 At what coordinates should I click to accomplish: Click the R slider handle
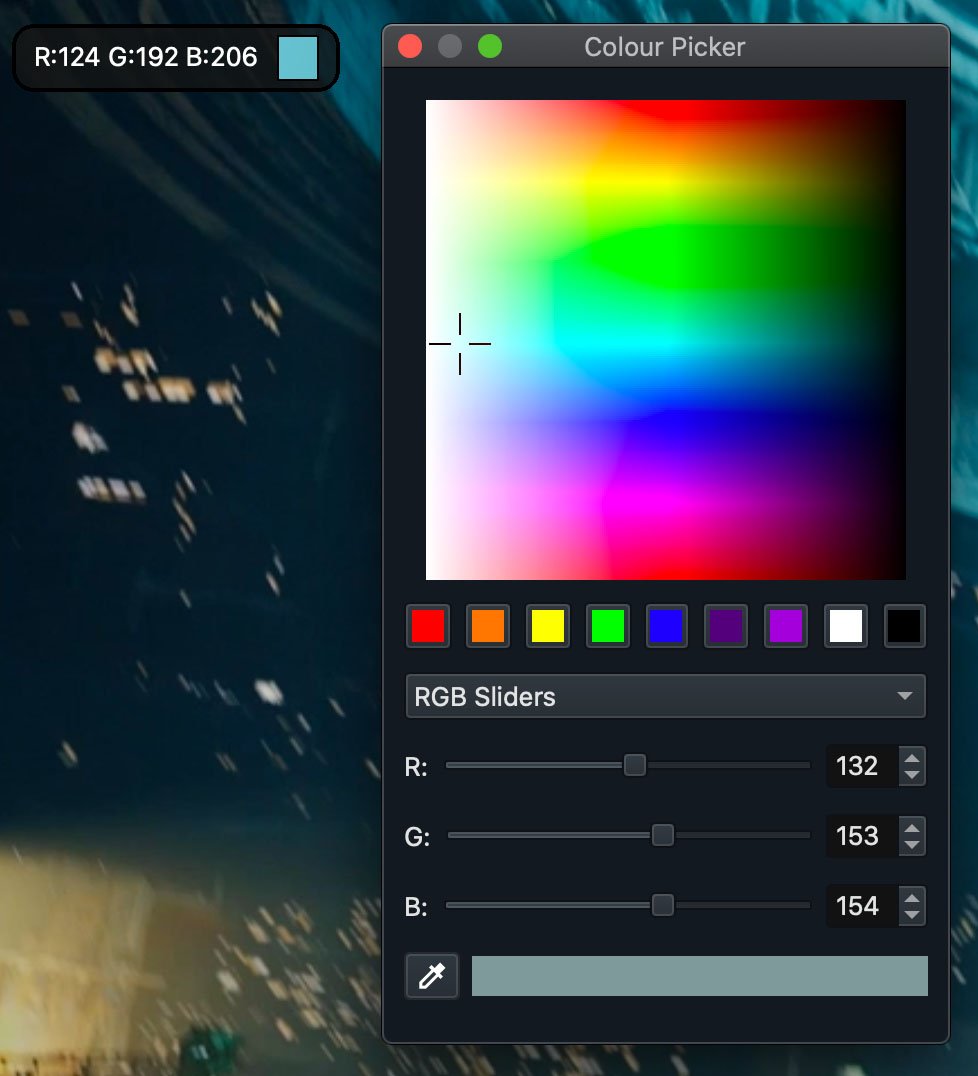click(x=635, y=766)
